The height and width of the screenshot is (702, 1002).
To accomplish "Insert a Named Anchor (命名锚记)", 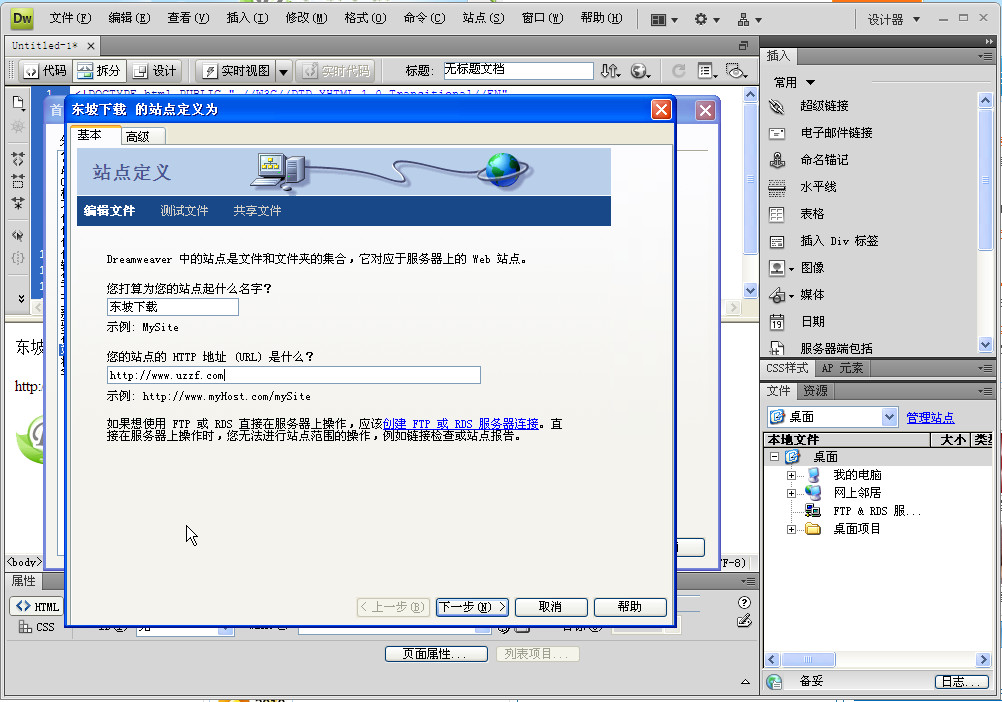I will point(824,160).
